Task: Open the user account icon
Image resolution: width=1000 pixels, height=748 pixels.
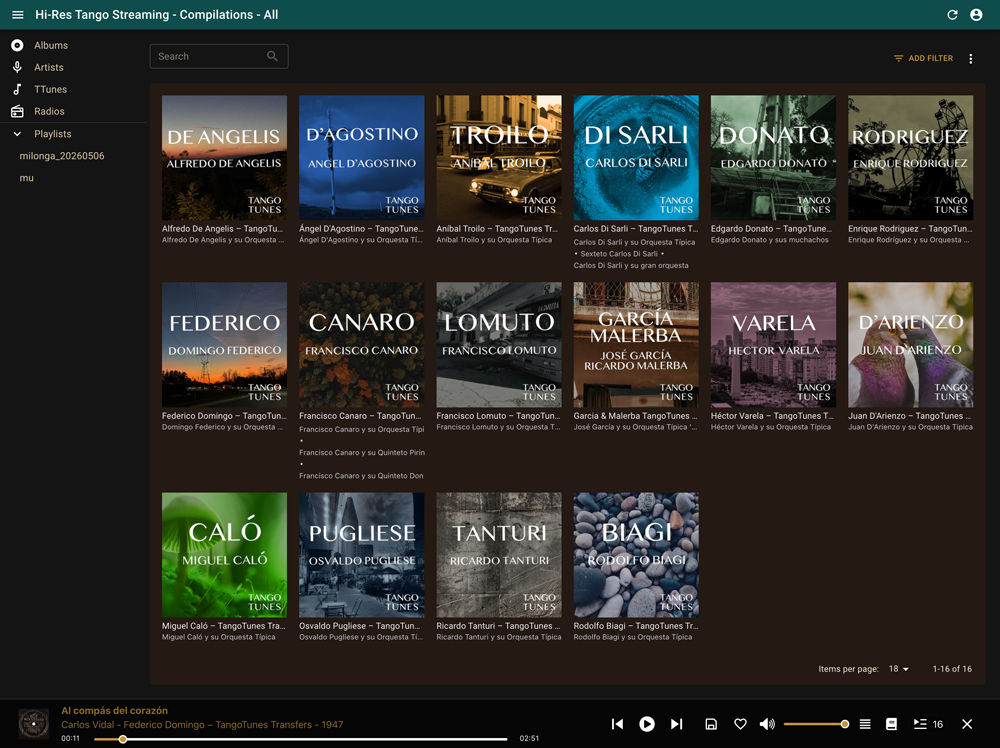Action: pyautogui.click(x=976, y=15)
